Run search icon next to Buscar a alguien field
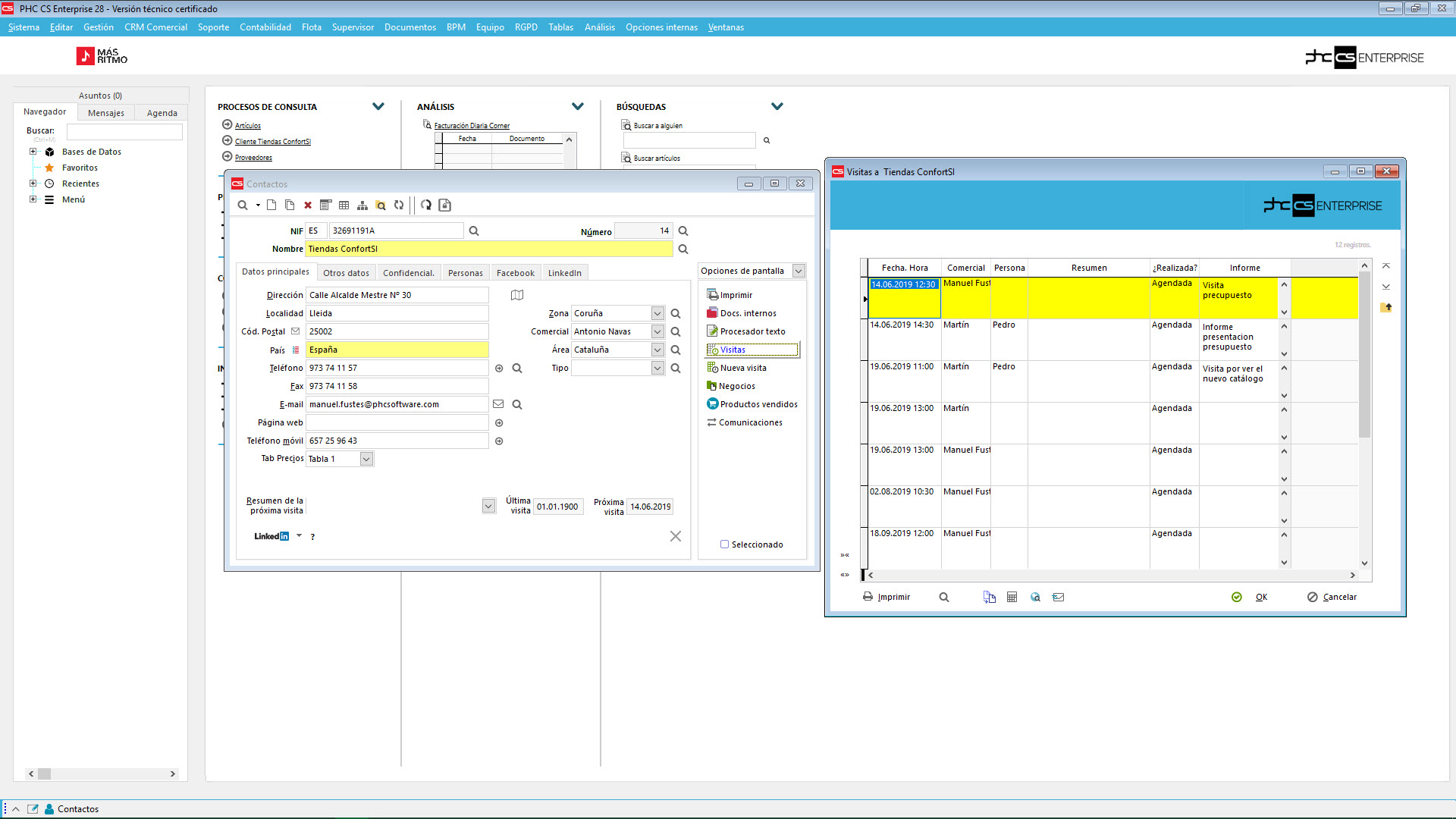The image size is (1456, 819). click(767, 140)
